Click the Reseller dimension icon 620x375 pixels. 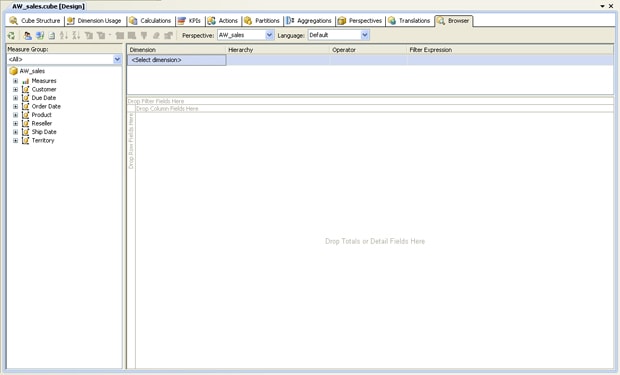pyautogui.click(x=25, y=123)
